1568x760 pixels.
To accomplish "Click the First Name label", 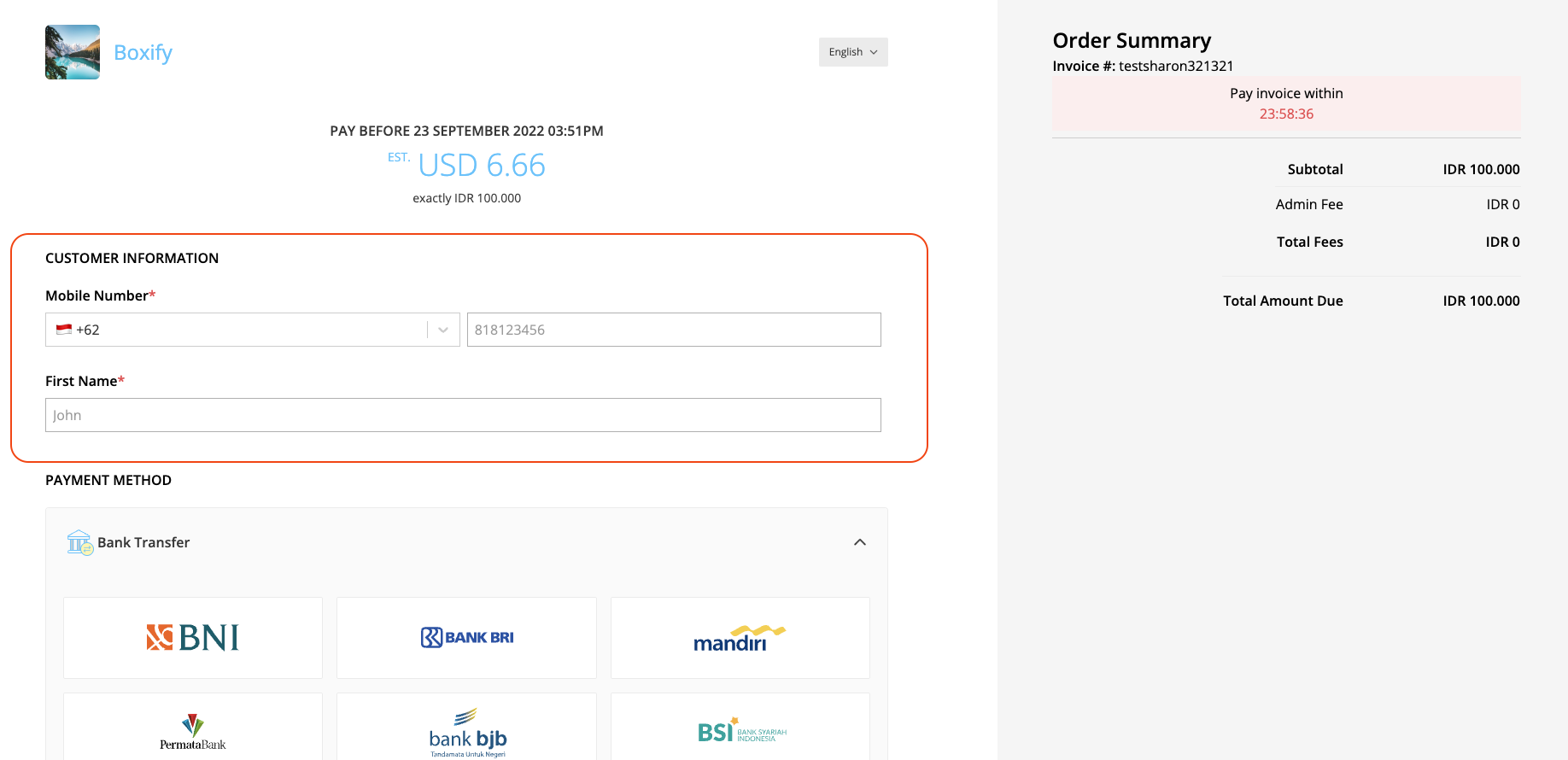I will (x=85, y=381).
